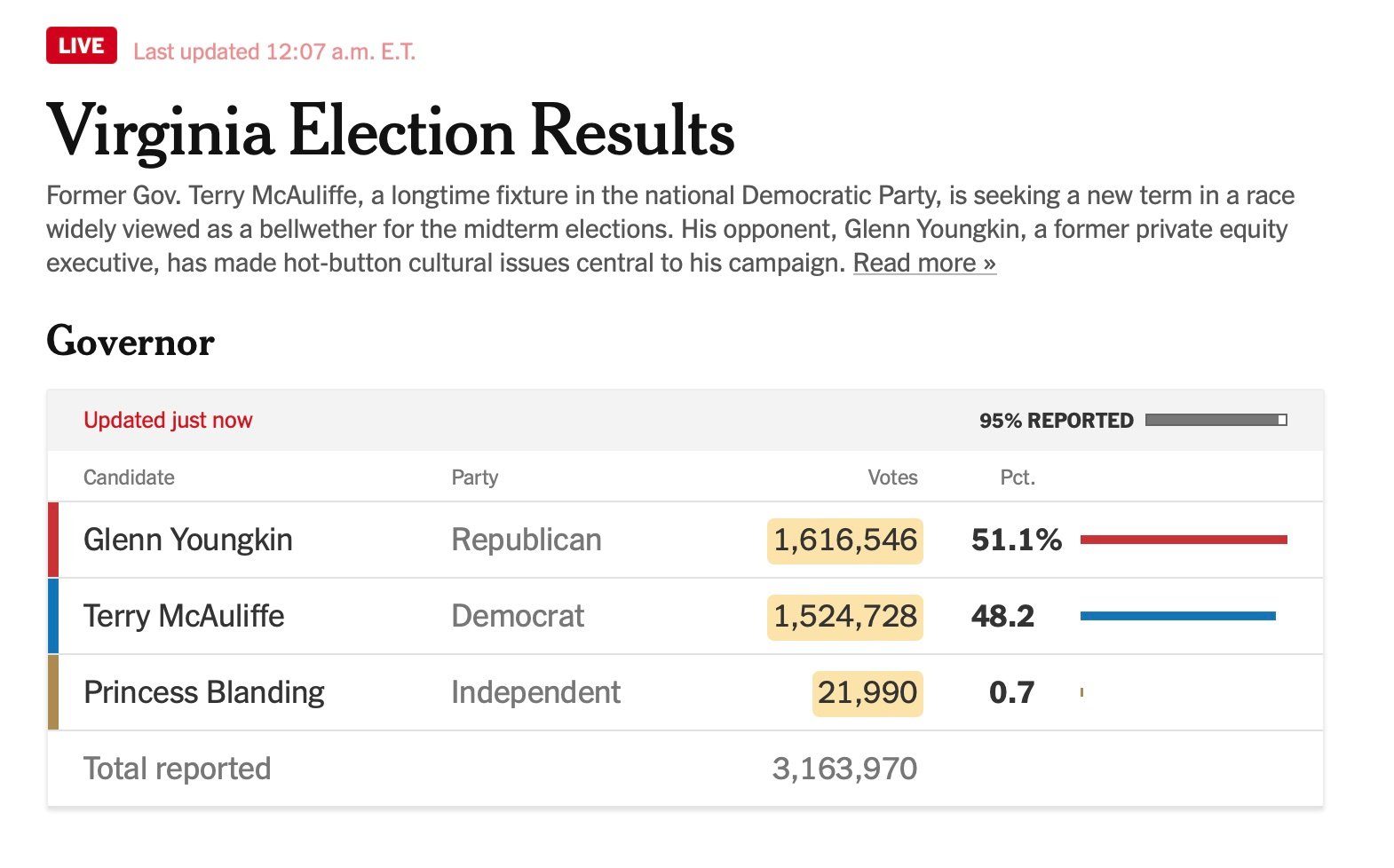The width and height of the screenshot is (1394, 868).
Task: Click the Party column header
Action: click(474, 477)
